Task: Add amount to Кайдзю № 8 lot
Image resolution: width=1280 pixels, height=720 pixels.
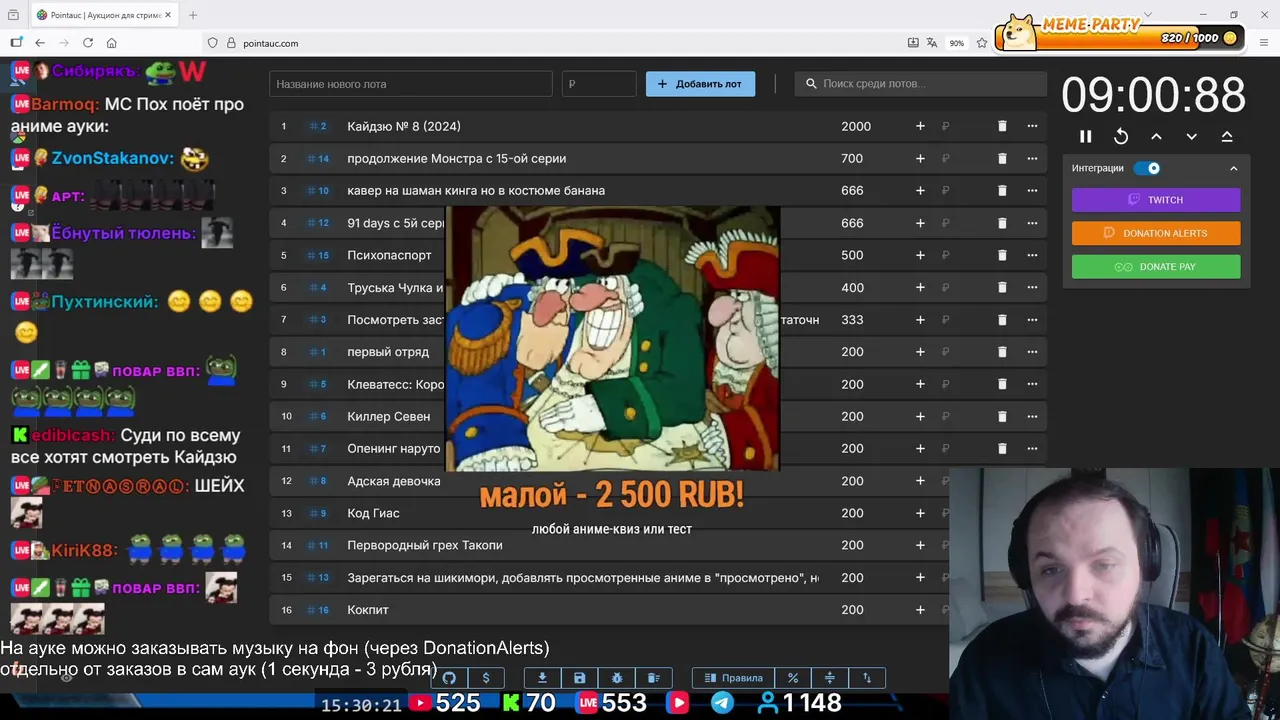Action: coord(920,126)
